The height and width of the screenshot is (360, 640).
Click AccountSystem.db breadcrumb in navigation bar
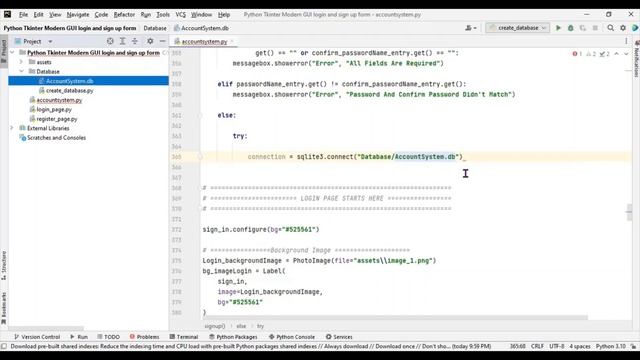[x=201, y=28]
